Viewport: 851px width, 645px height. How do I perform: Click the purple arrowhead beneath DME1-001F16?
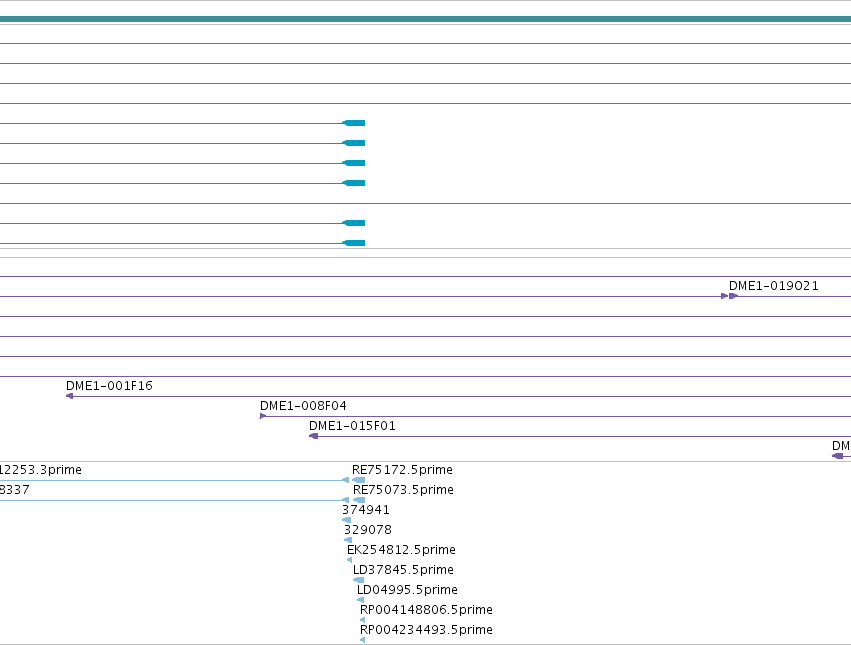point(69,396)
